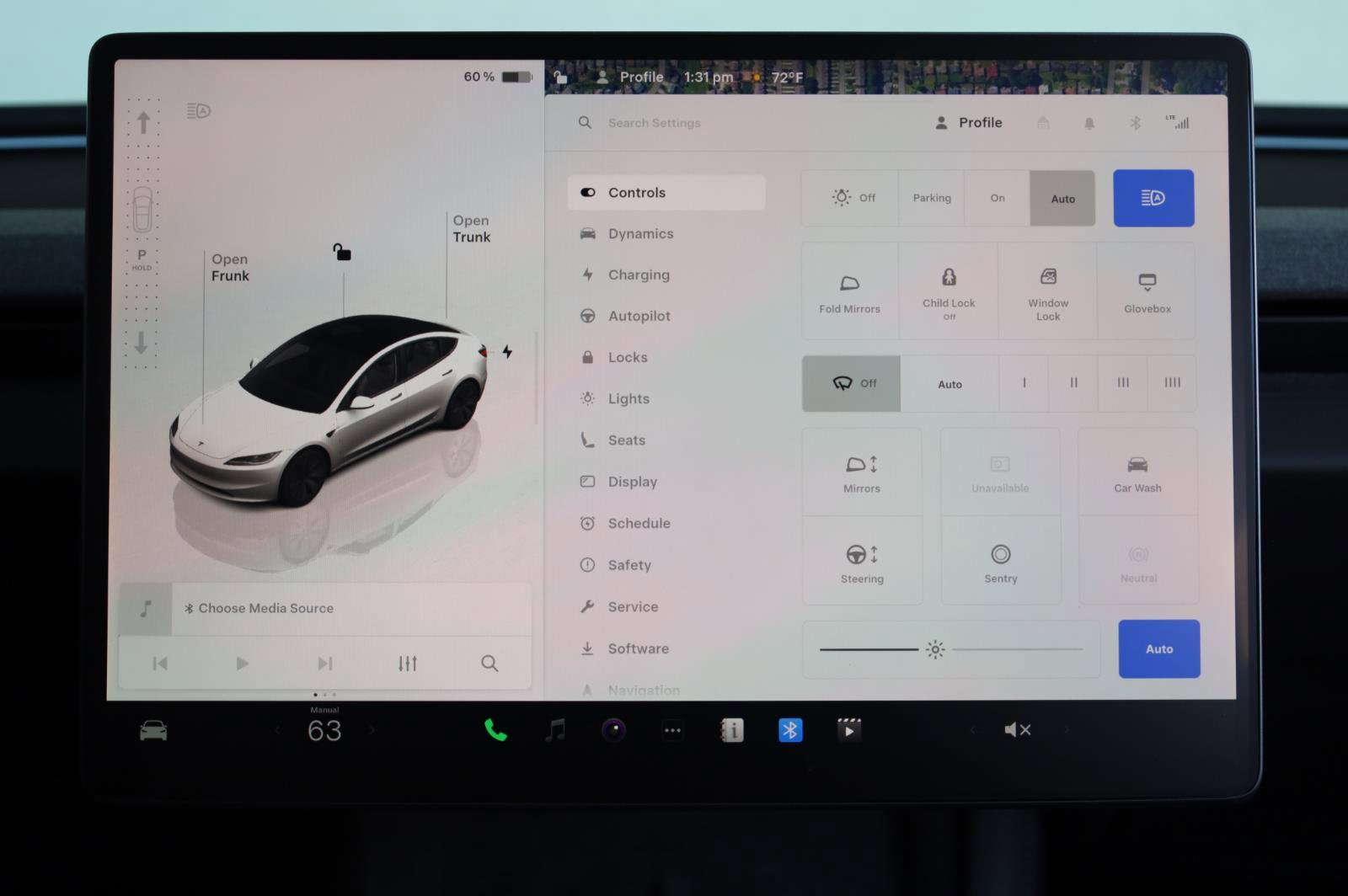This screenshot has height=896, width=1348.
Task: Open the Bluetooth app in the bottom bar
Action: click(x=790, y=730)
